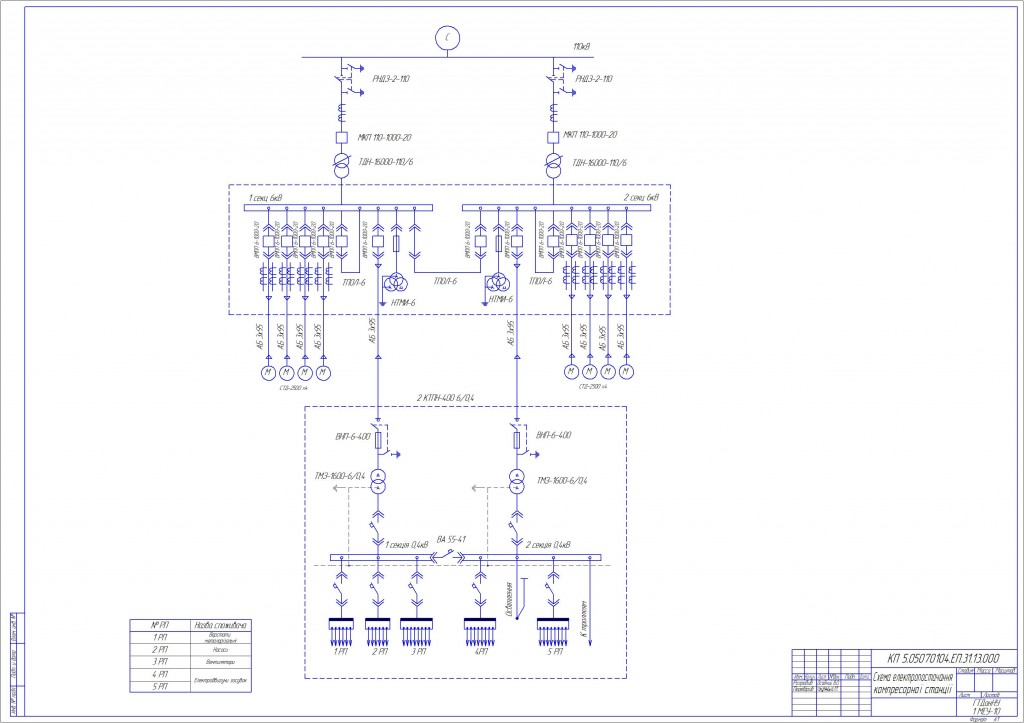Image resolution: width=1024 pixels, height=723 pixels.
Task: Click the vertical 'Освітлення' feeder label
Action: click(x=509, y=598)
